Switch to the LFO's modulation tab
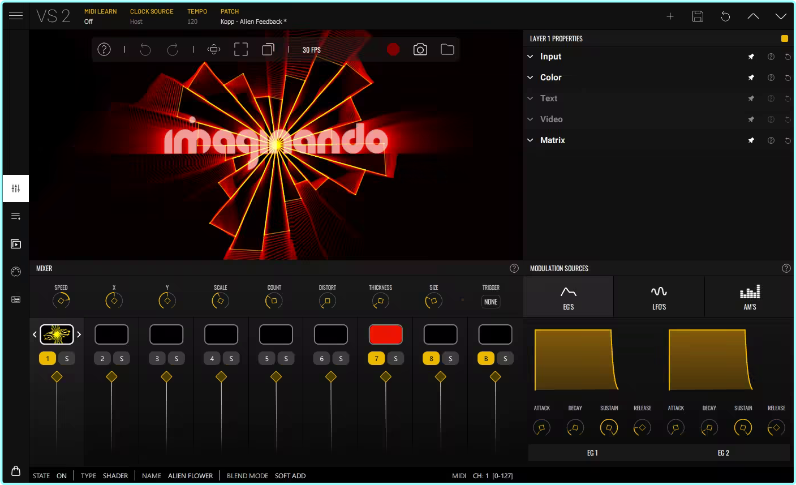The image size is (796, 485). [x=658, y=296]
